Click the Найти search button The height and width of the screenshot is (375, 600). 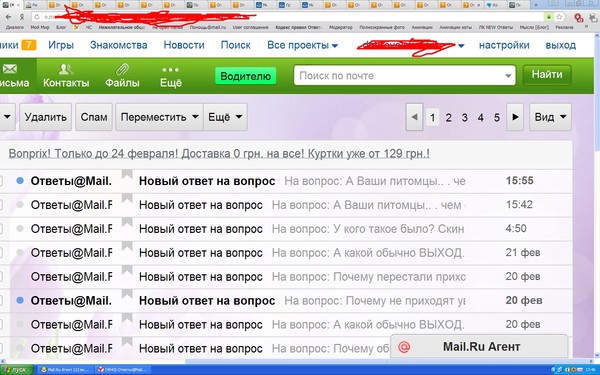click(x=547, y=75)
